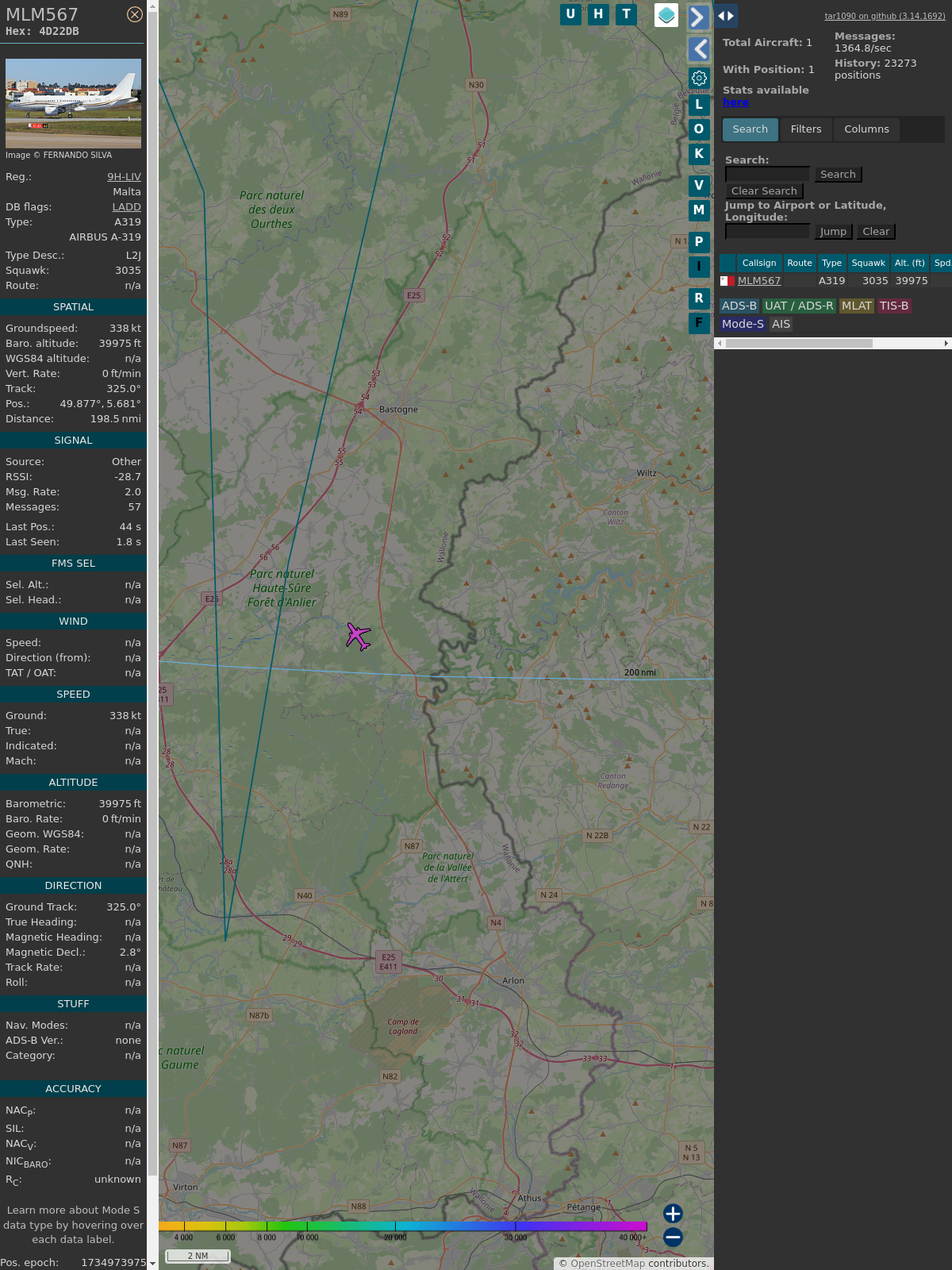The image size is (952, 1270).
Task: Click the Clear Search button
Action: 764,191
